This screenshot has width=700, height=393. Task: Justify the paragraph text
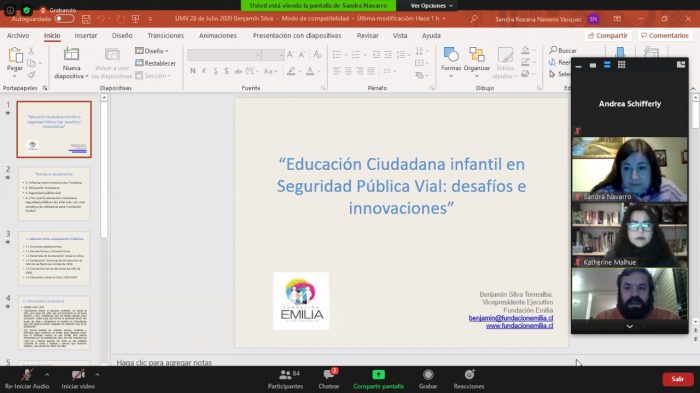coord(371,71)
